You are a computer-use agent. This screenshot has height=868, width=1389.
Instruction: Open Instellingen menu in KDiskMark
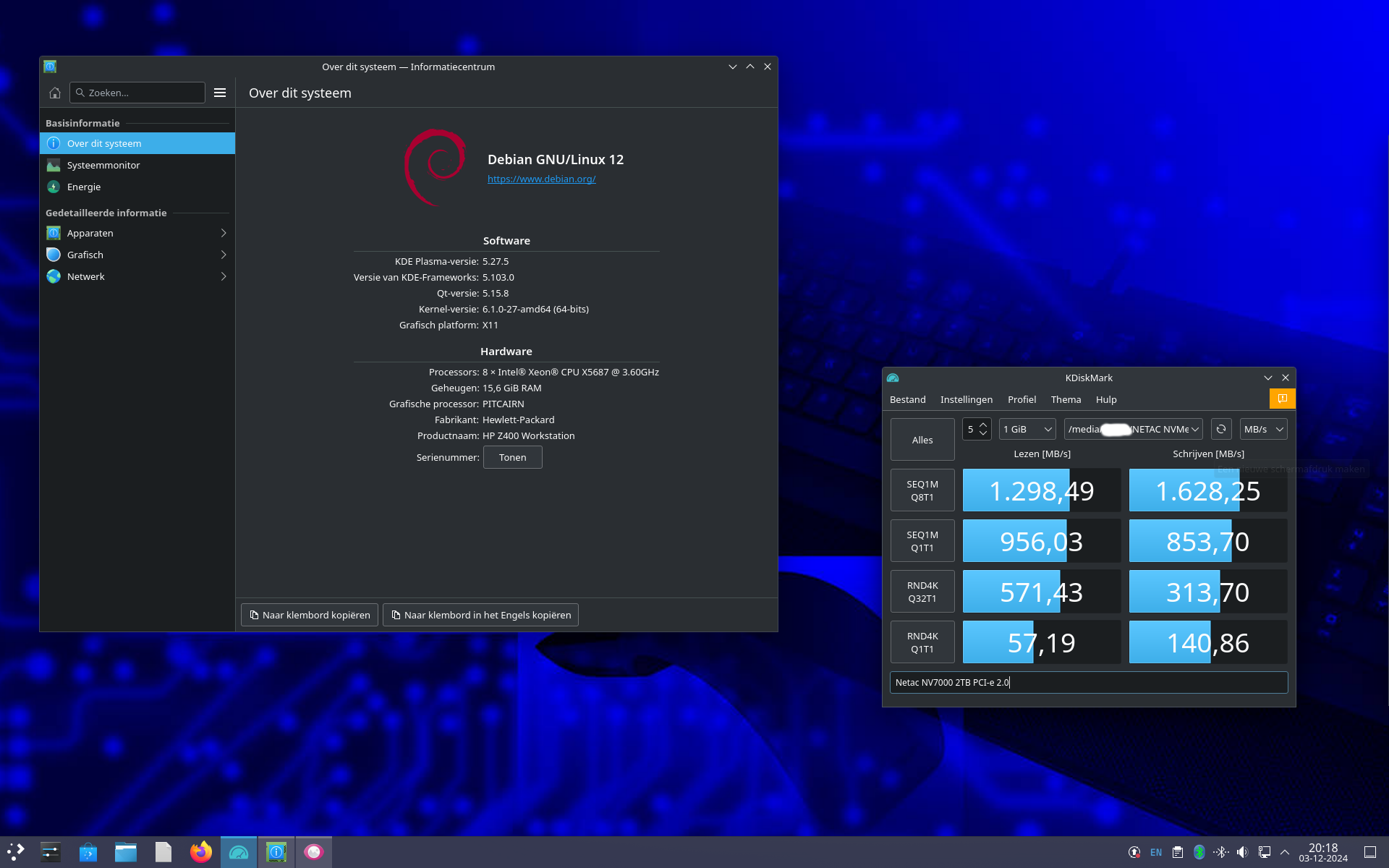[x=966, y=399]
